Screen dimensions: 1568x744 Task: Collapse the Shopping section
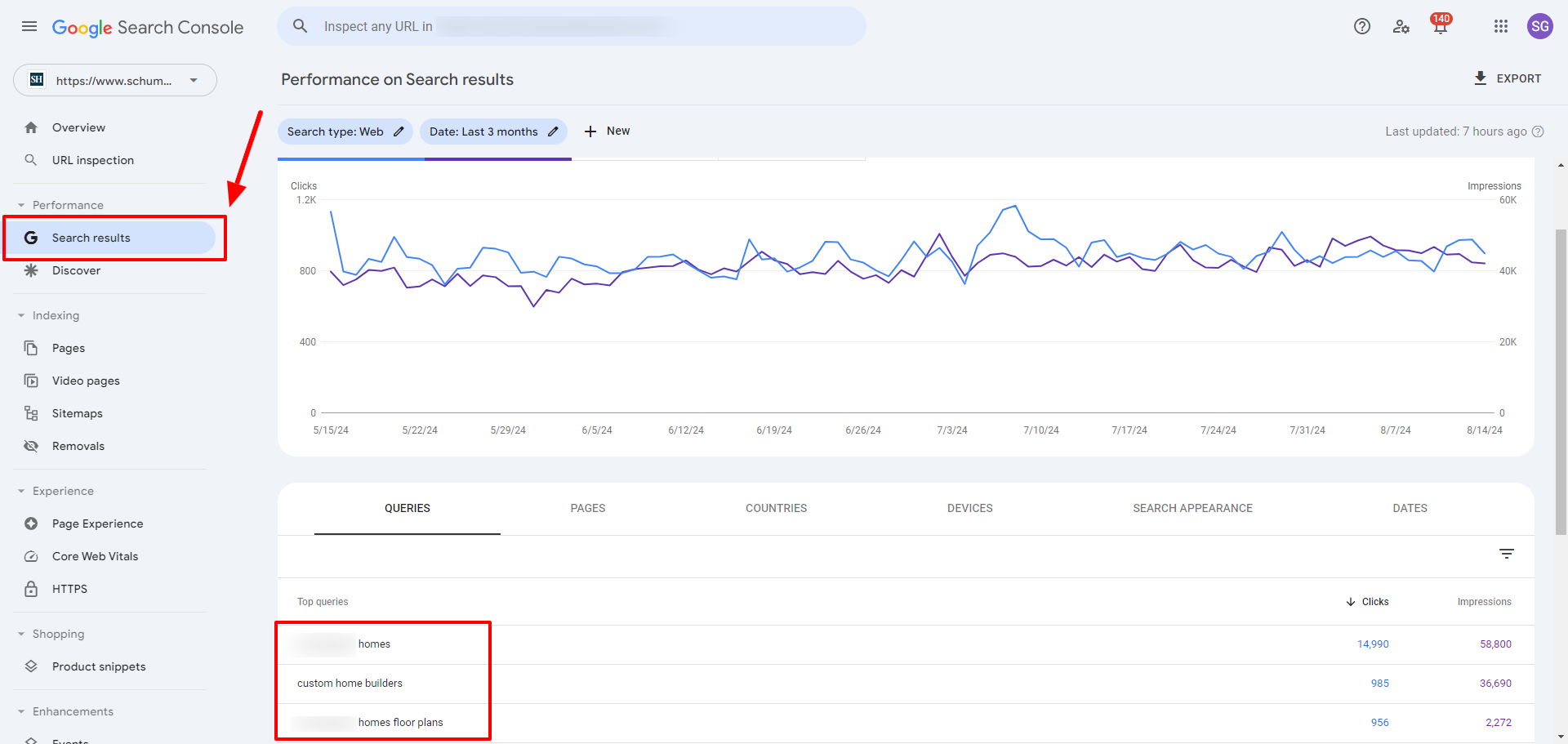point(21,634)
